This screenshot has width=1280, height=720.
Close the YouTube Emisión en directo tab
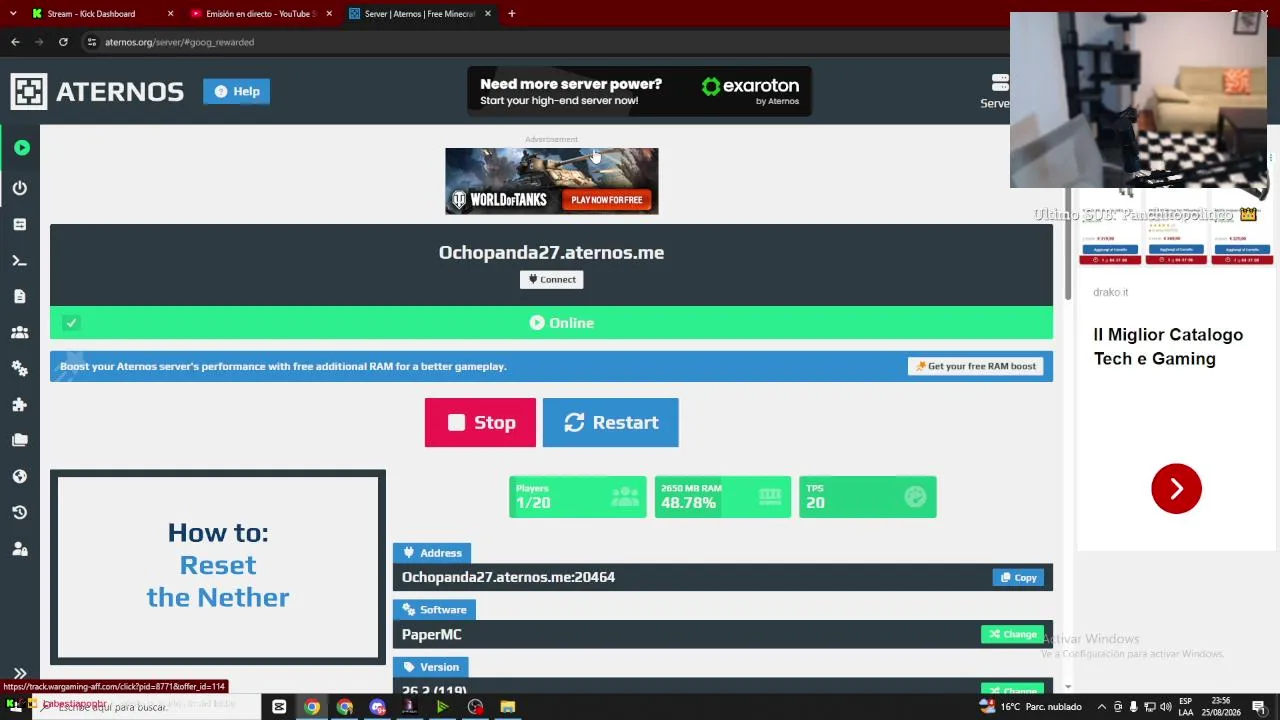(329, 14)
